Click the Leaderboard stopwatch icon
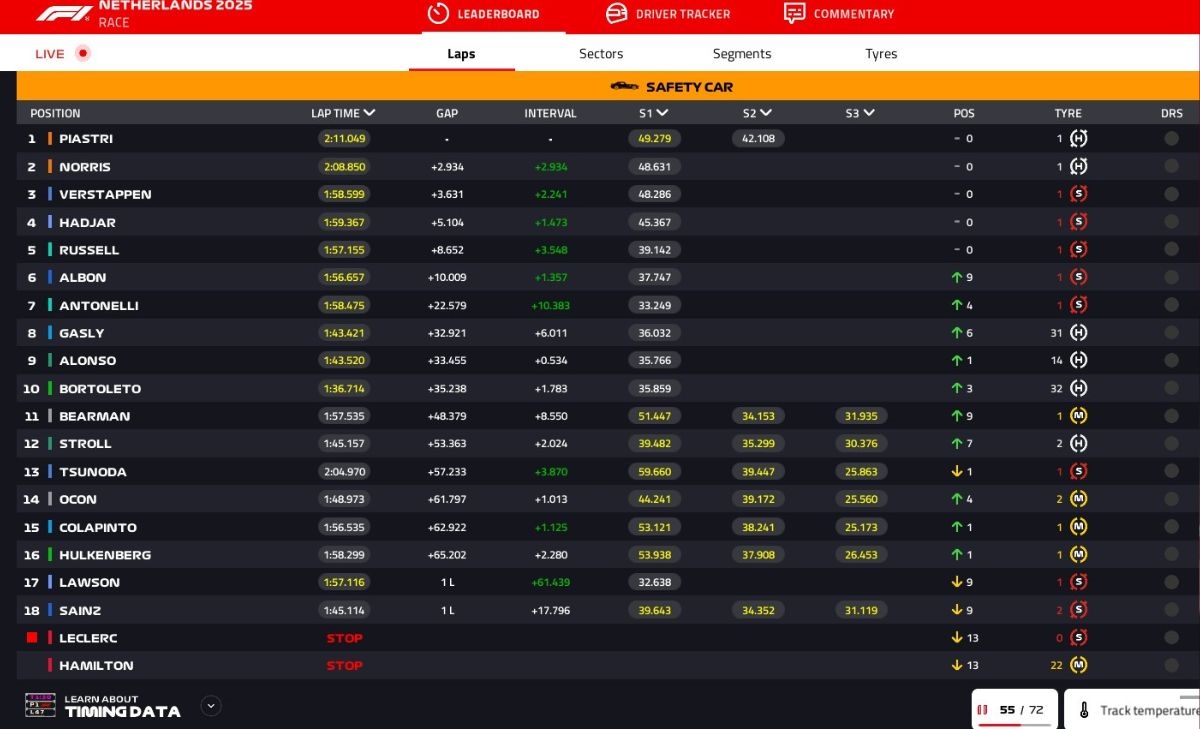The width and height of the screenshot is (1200, 729). tap(437, 13)
